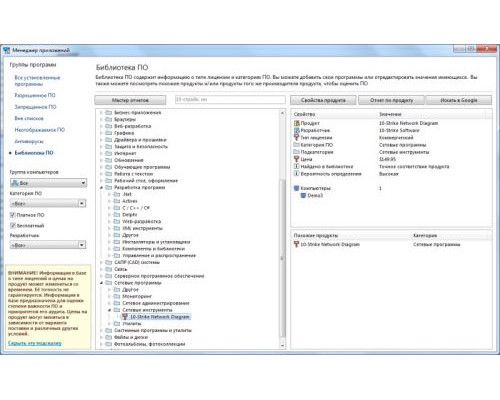Click the 10-Strike icon in Похожие продукты
This screenshot has width=500, height=400.
[296, 244]
